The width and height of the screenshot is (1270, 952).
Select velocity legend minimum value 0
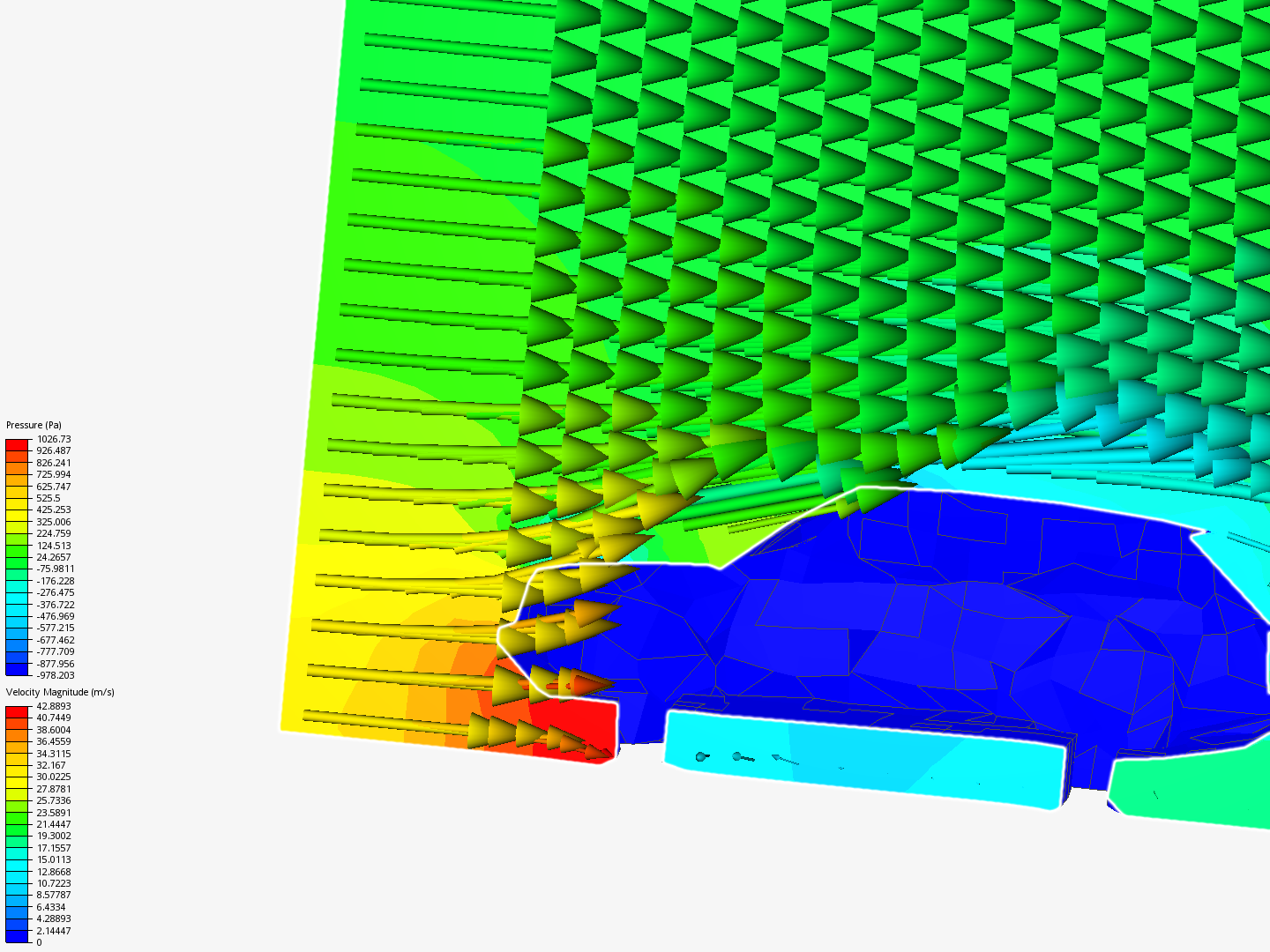[39, 942]
